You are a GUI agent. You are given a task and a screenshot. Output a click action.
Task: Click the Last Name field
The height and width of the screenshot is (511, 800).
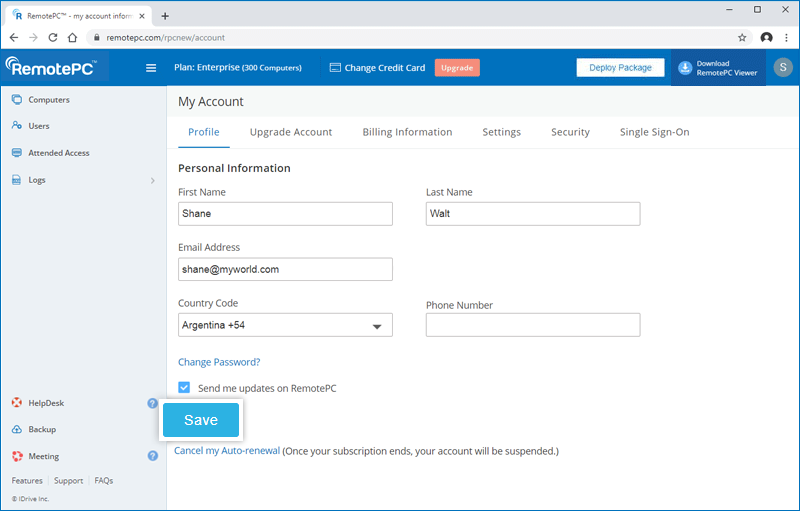coord(533,214)
